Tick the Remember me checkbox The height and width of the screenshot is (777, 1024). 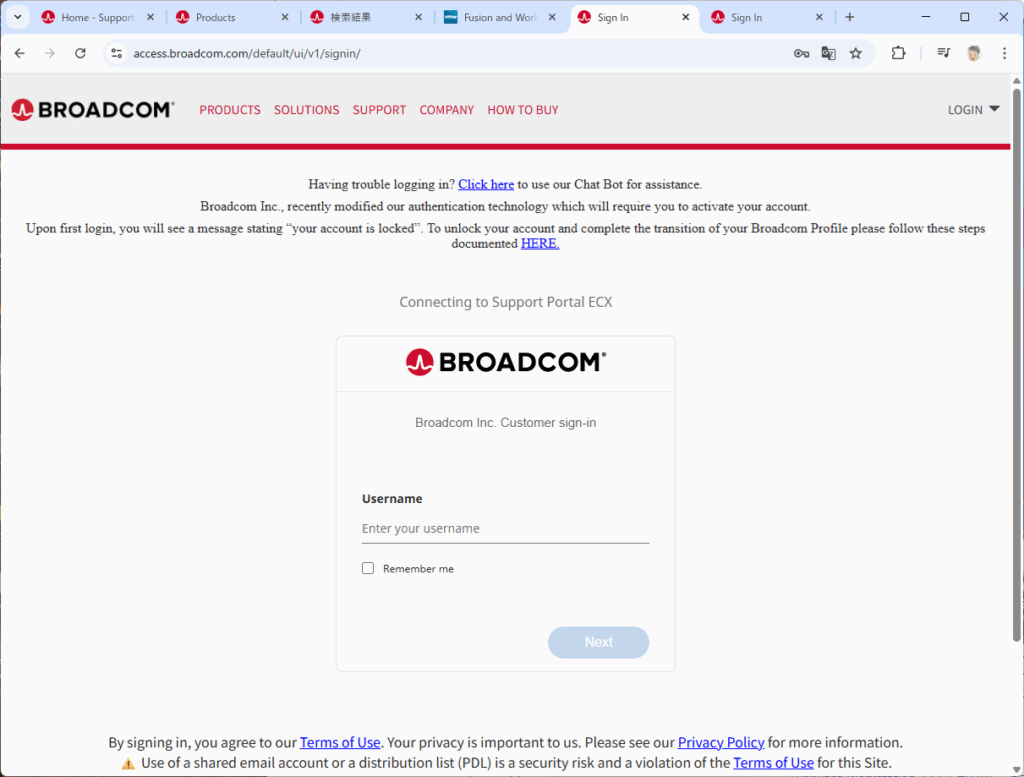pyautogui.click(x=368, y=568)
